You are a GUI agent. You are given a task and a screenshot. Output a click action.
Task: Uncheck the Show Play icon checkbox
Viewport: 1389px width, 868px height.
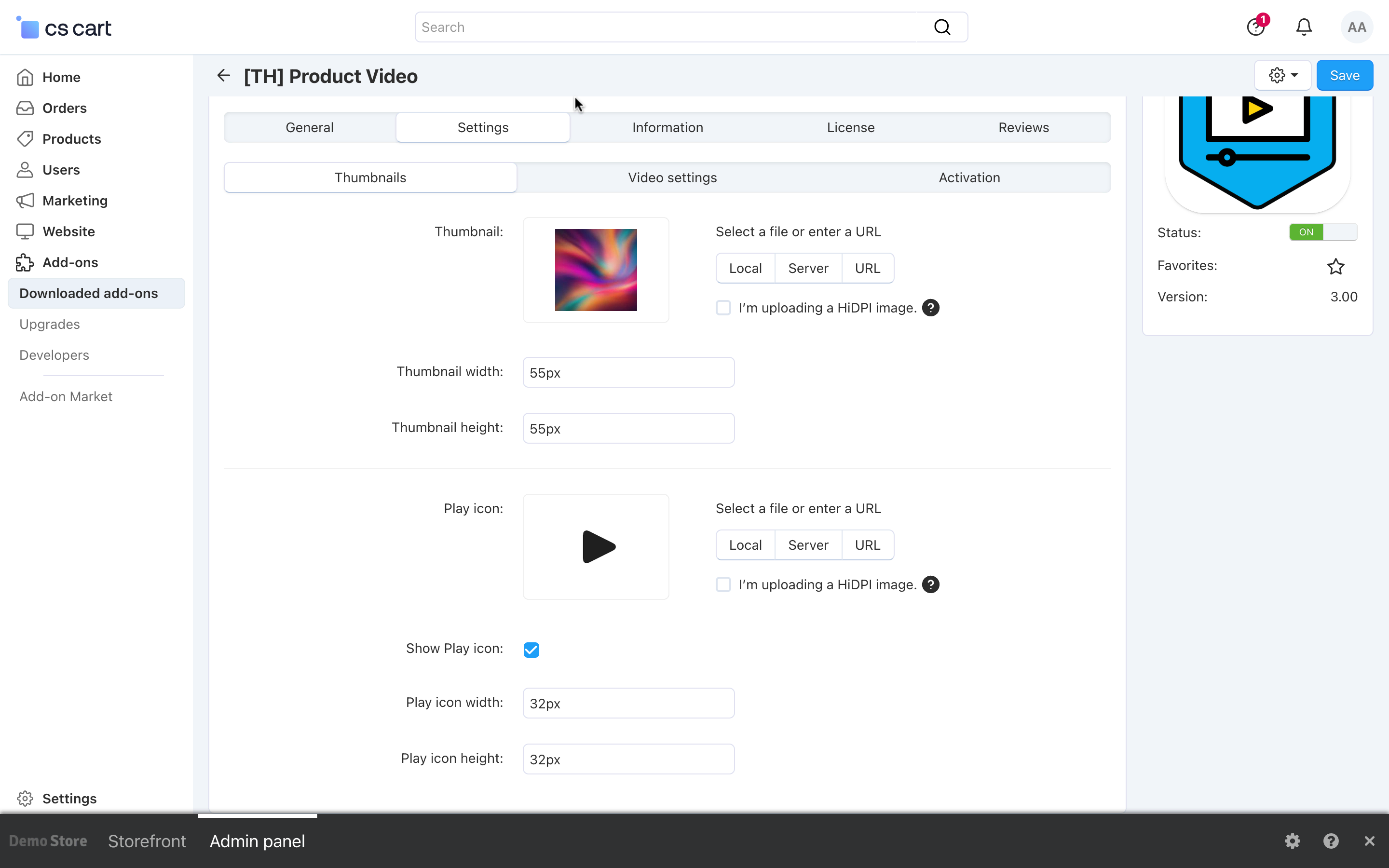(x=531, y=649)
